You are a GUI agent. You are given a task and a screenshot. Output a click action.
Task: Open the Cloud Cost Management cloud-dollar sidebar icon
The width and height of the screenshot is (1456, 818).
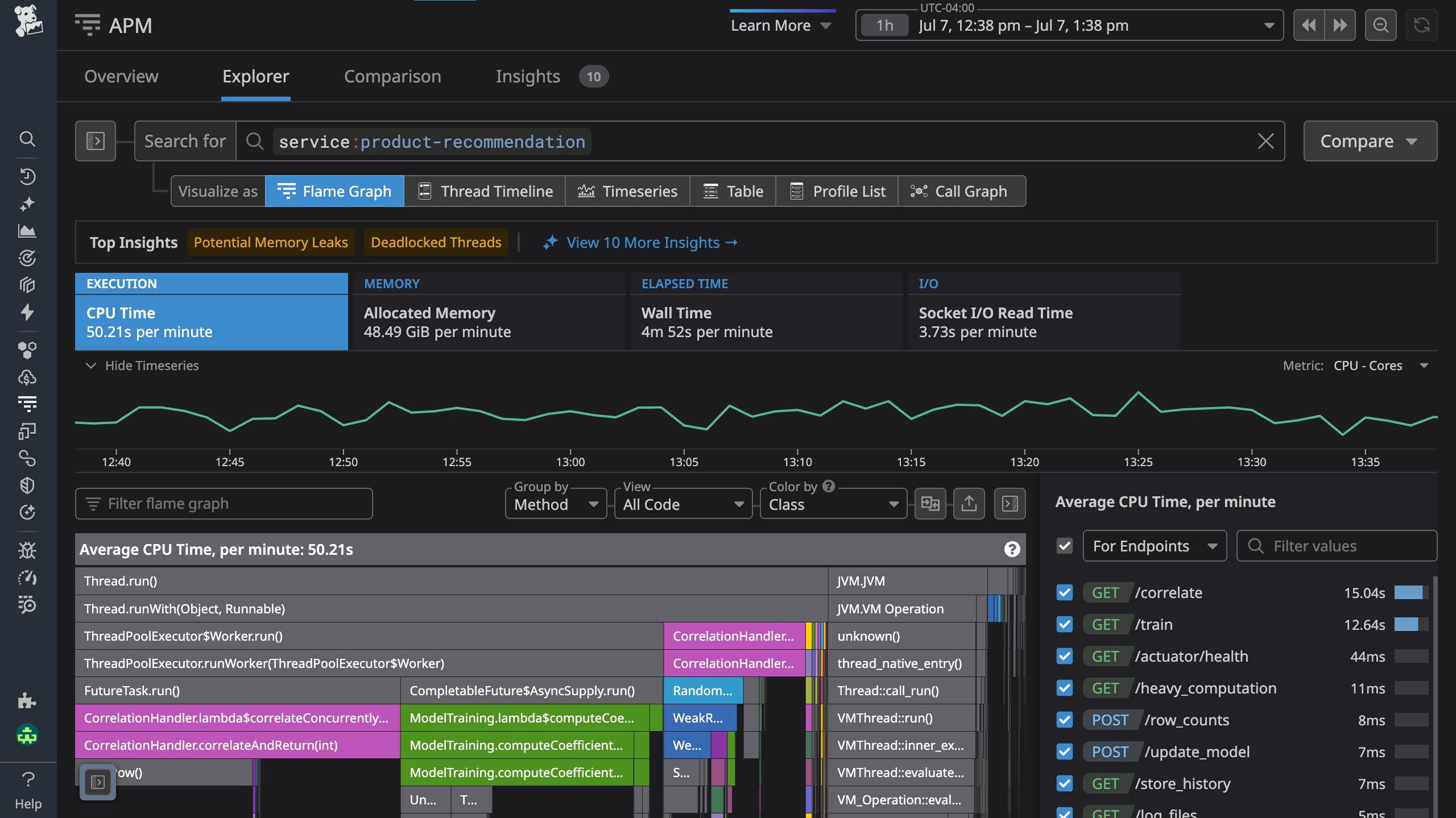tap(27, 377)
